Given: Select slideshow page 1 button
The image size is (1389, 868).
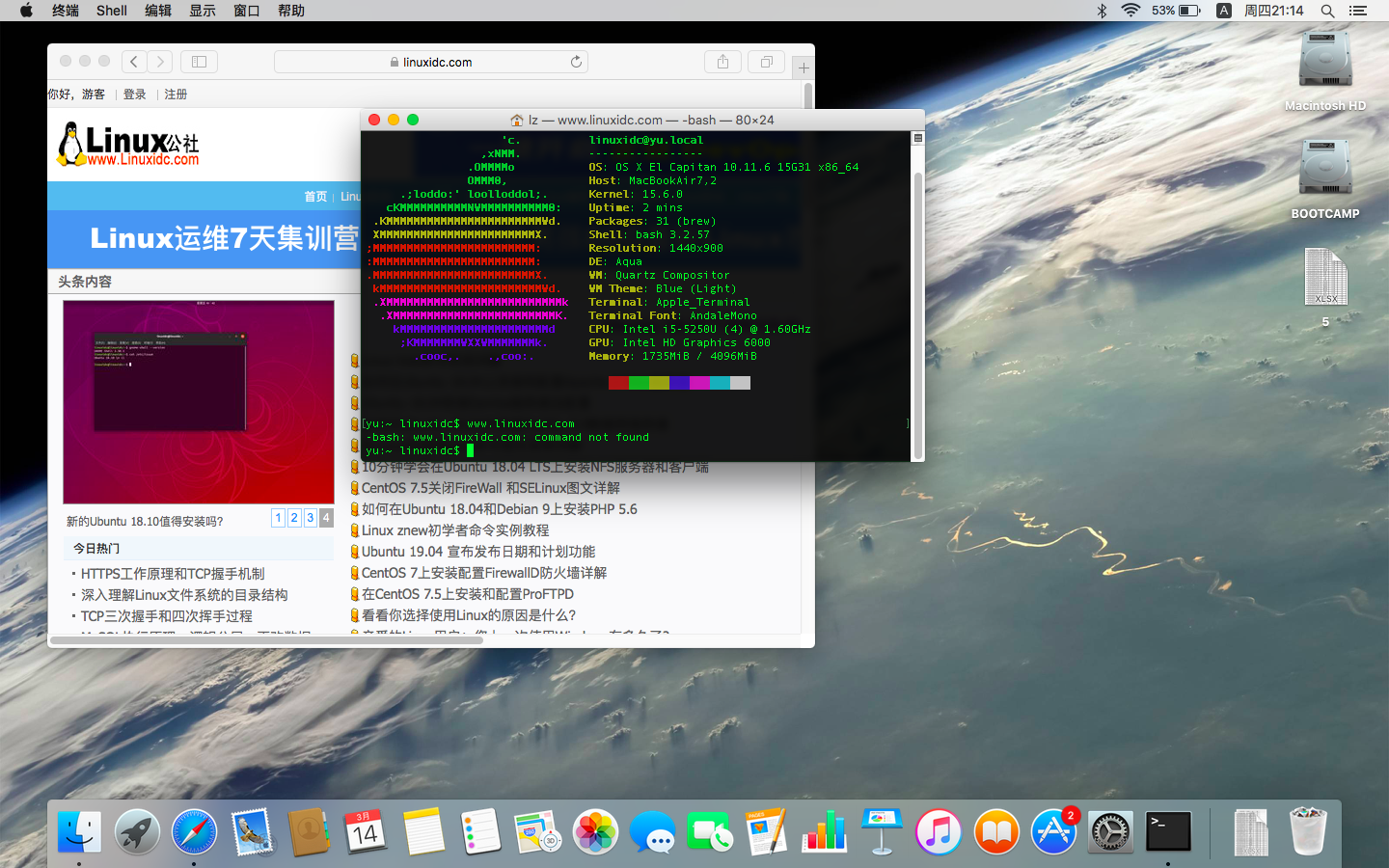Looking at the screenshot, I should [278, 518].
